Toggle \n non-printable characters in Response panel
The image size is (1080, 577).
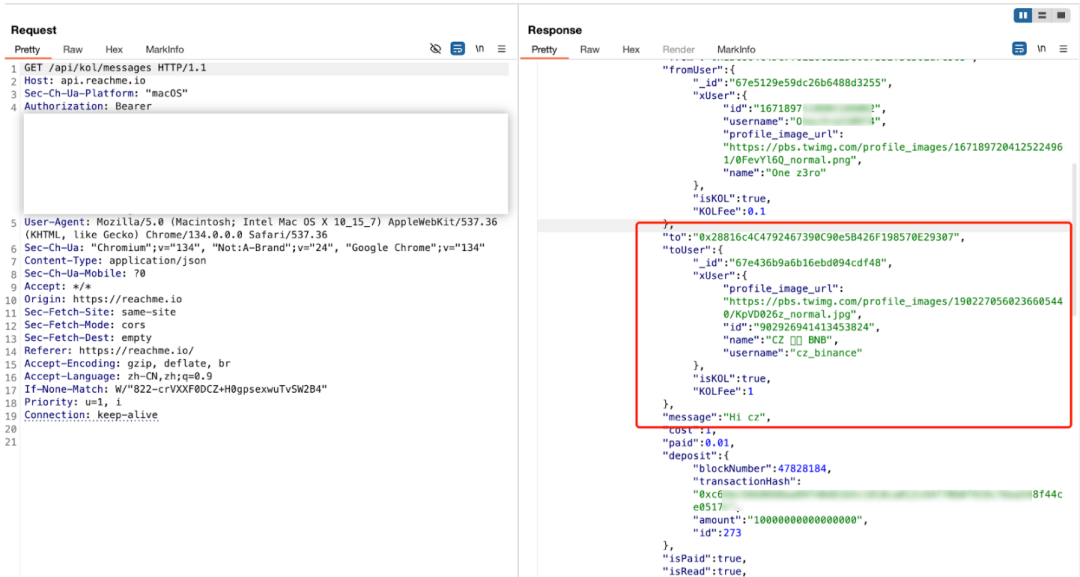1041,49
